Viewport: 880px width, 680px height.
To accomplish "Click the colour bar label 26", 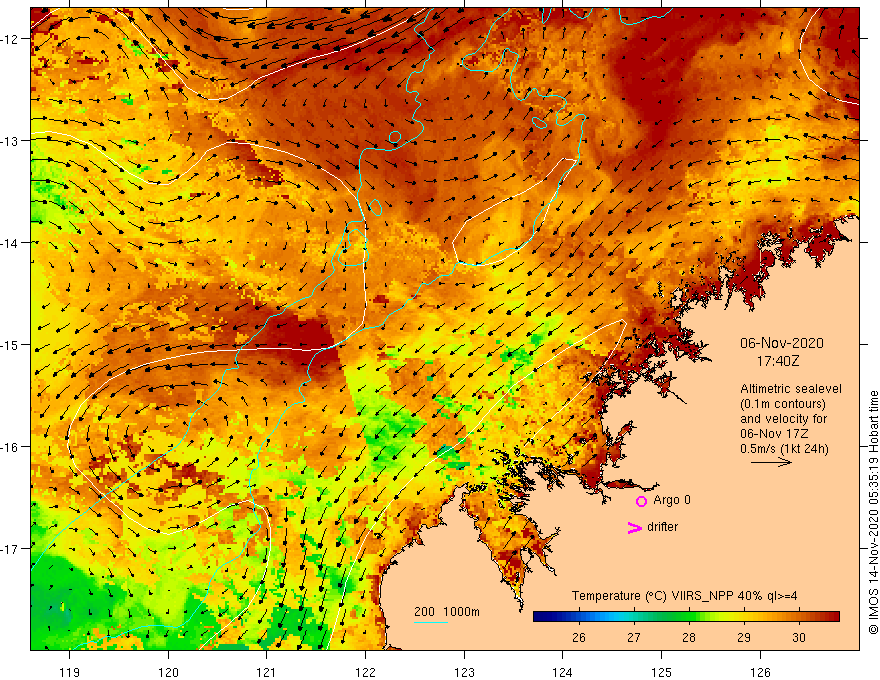I will [579, 637].
